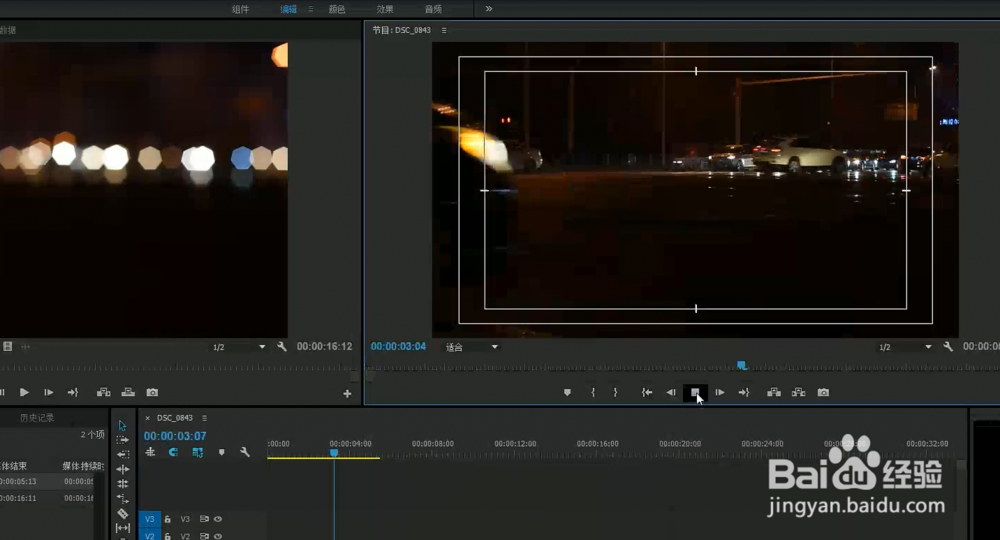The width and height of the screenshot is (1000, 540).
Task: Click timeline timecode 00:00:03:07
Action: coord(175,436)
